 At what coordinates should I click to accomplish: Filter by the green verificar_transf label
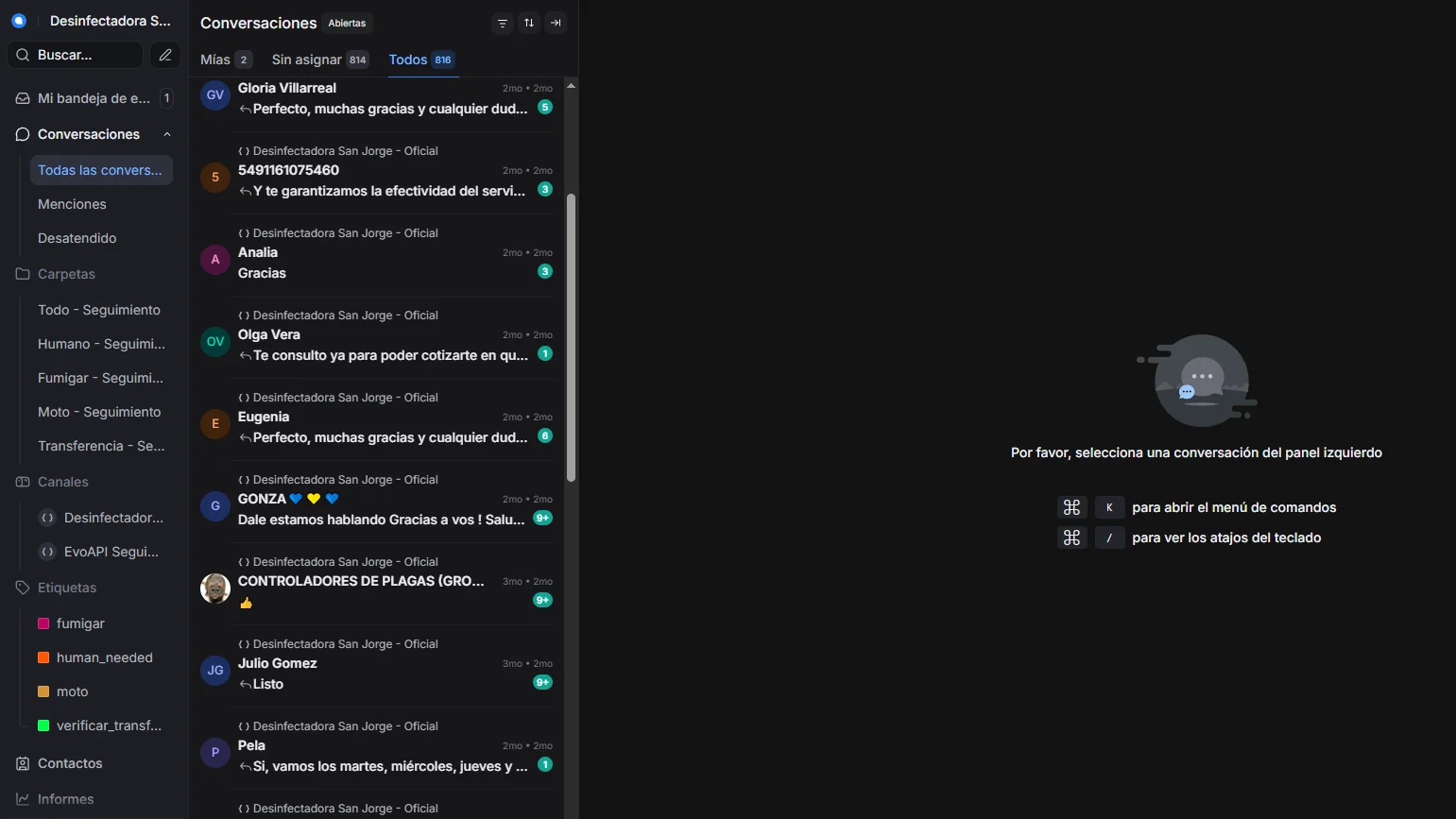tap(101, 725)
